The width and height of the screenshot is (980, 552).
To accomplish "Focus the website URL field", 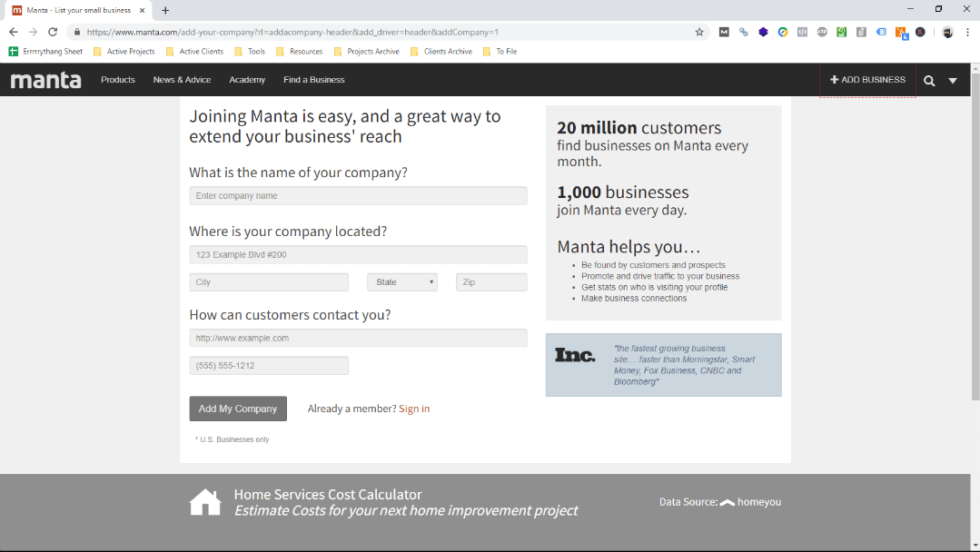I will [x=358, y=338].
